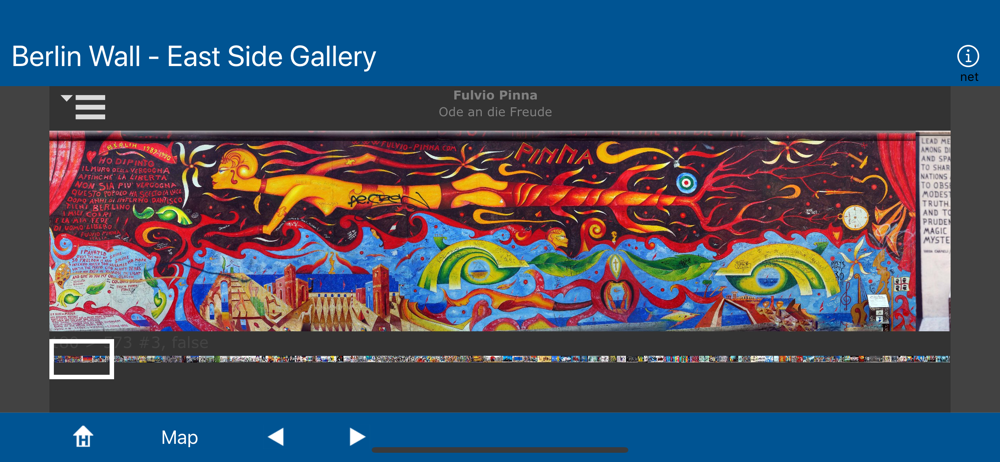This screenshot has width=1000, height=462.
Task: Tap the neighboring white 'LEAD ME' text panel
Action: pos(934,231)
